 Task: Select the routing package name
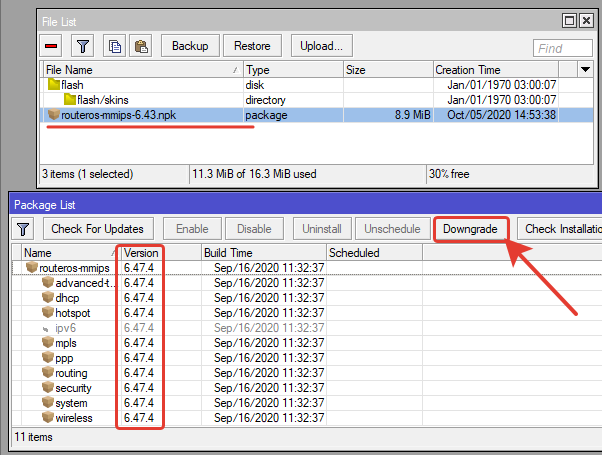pyautogui.click(x=71, y=373)
